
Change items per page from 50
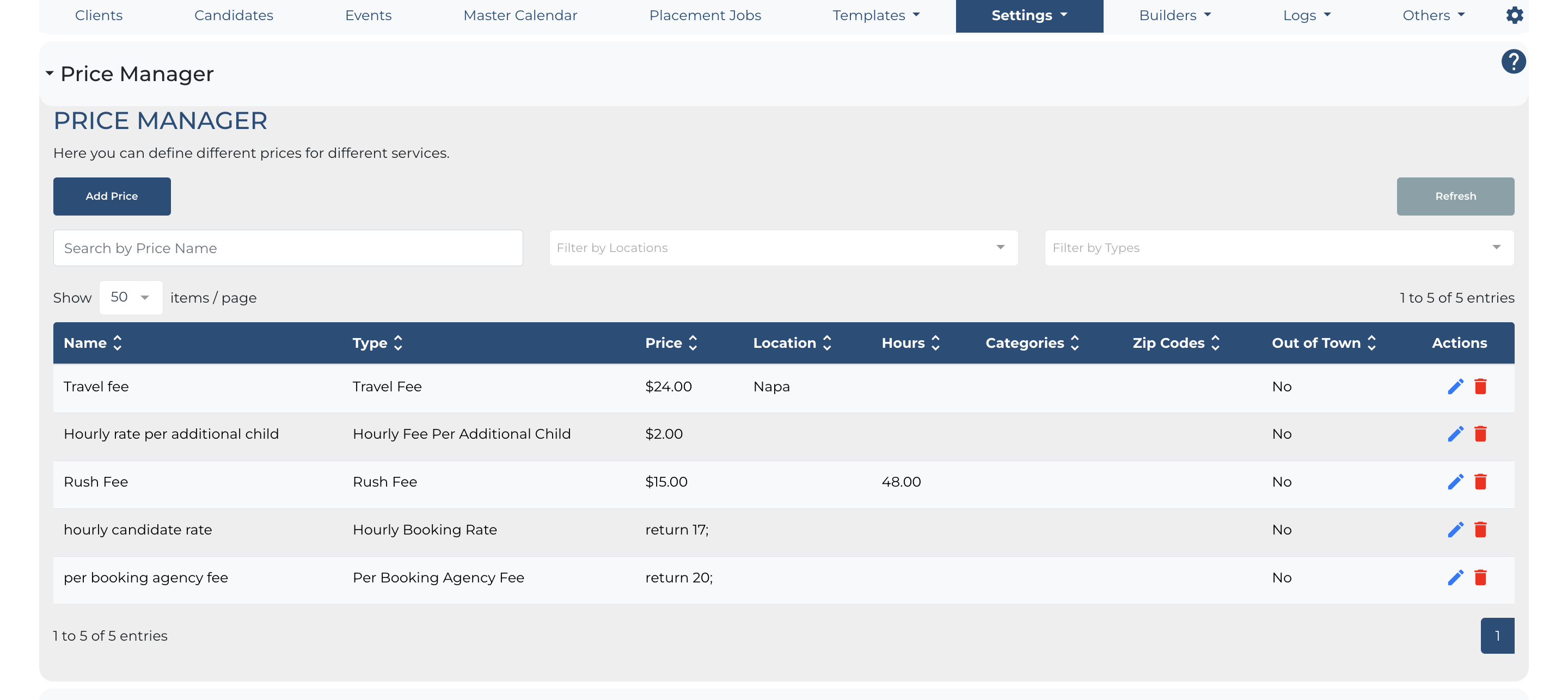131,298
